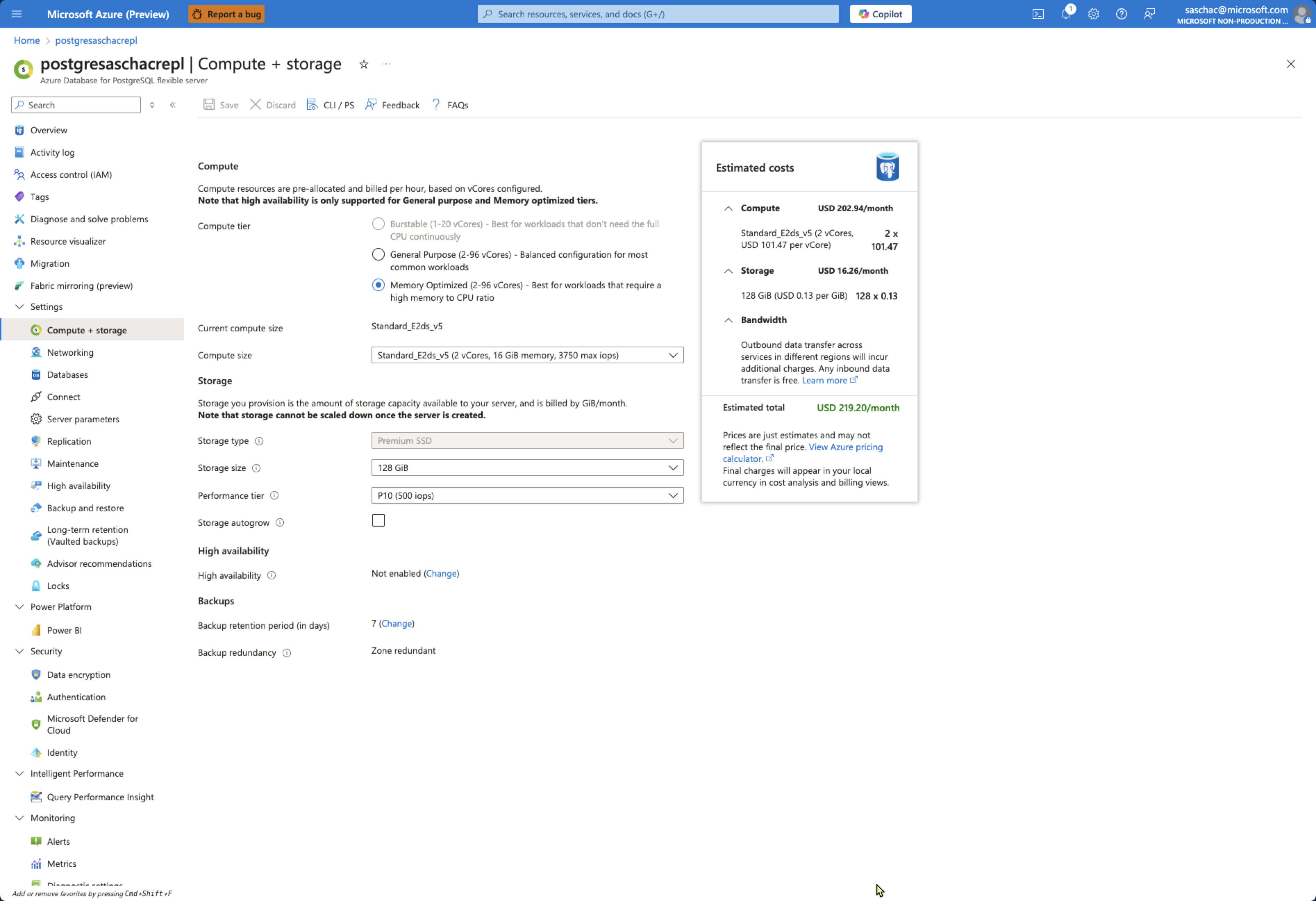Collapse Bandwidth cost section

click(728, 320)
